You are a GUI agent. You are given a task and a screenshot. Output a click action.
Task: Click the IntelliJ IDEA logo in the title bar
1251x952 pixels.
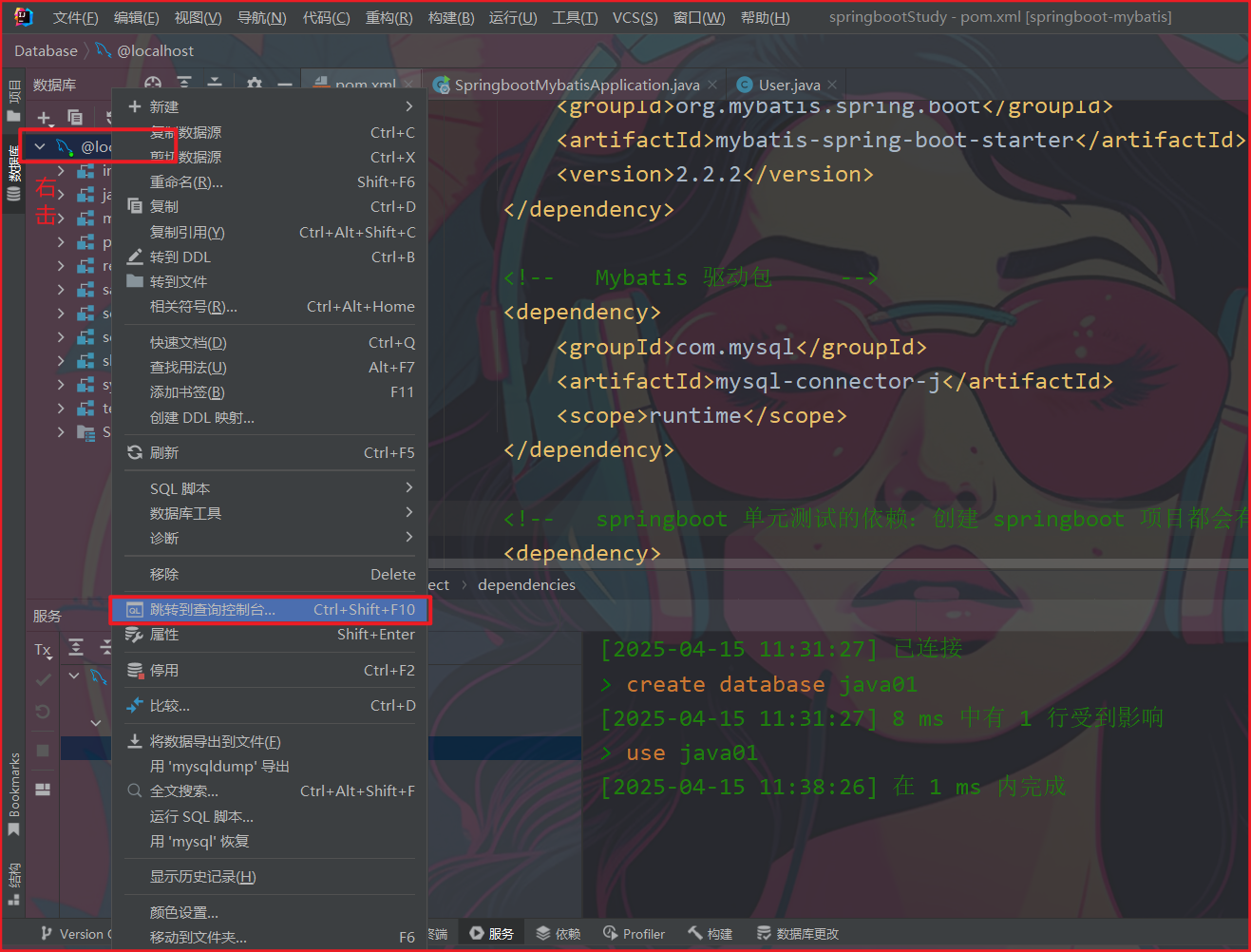coord(24,17)
